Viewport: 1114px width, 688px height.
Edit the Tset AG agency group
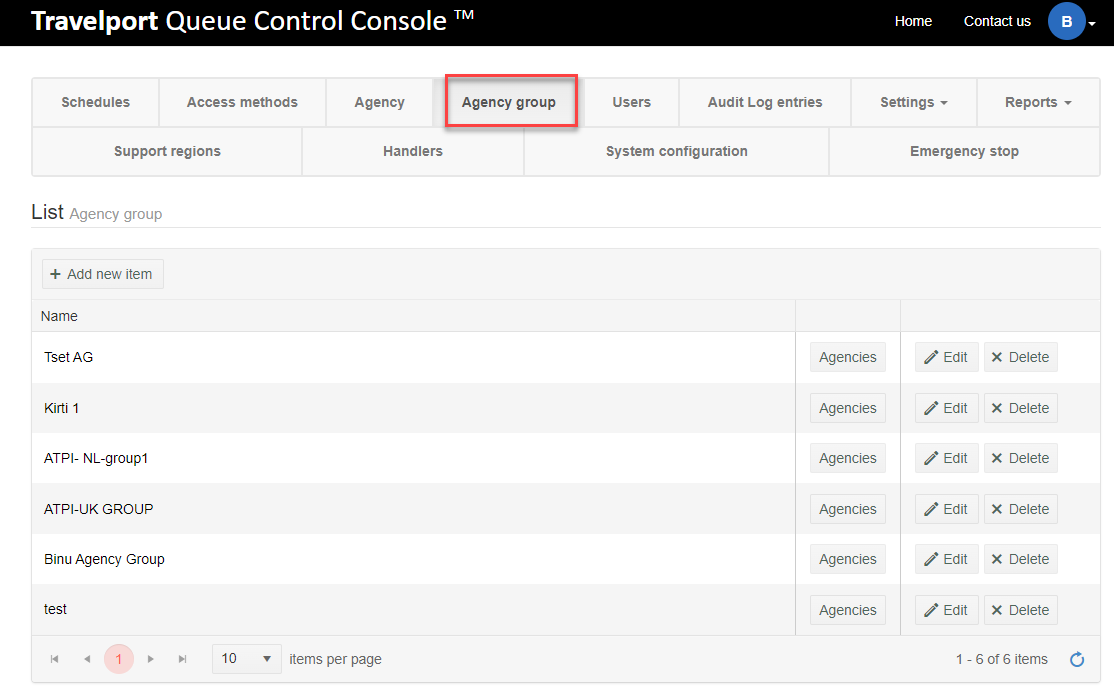(x=946, y=357)
